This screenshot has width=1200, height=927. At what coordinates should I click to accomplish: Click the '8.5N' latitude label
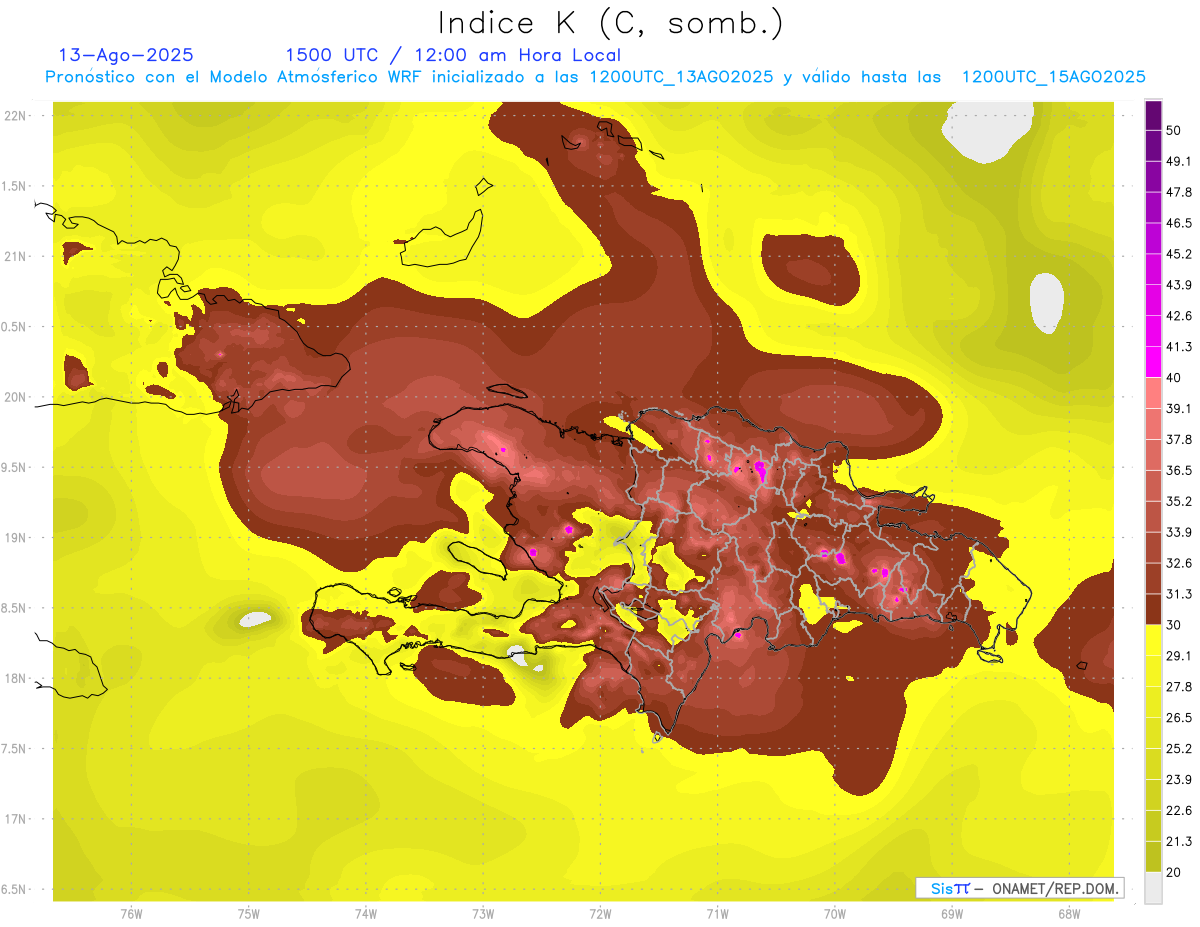15,608
